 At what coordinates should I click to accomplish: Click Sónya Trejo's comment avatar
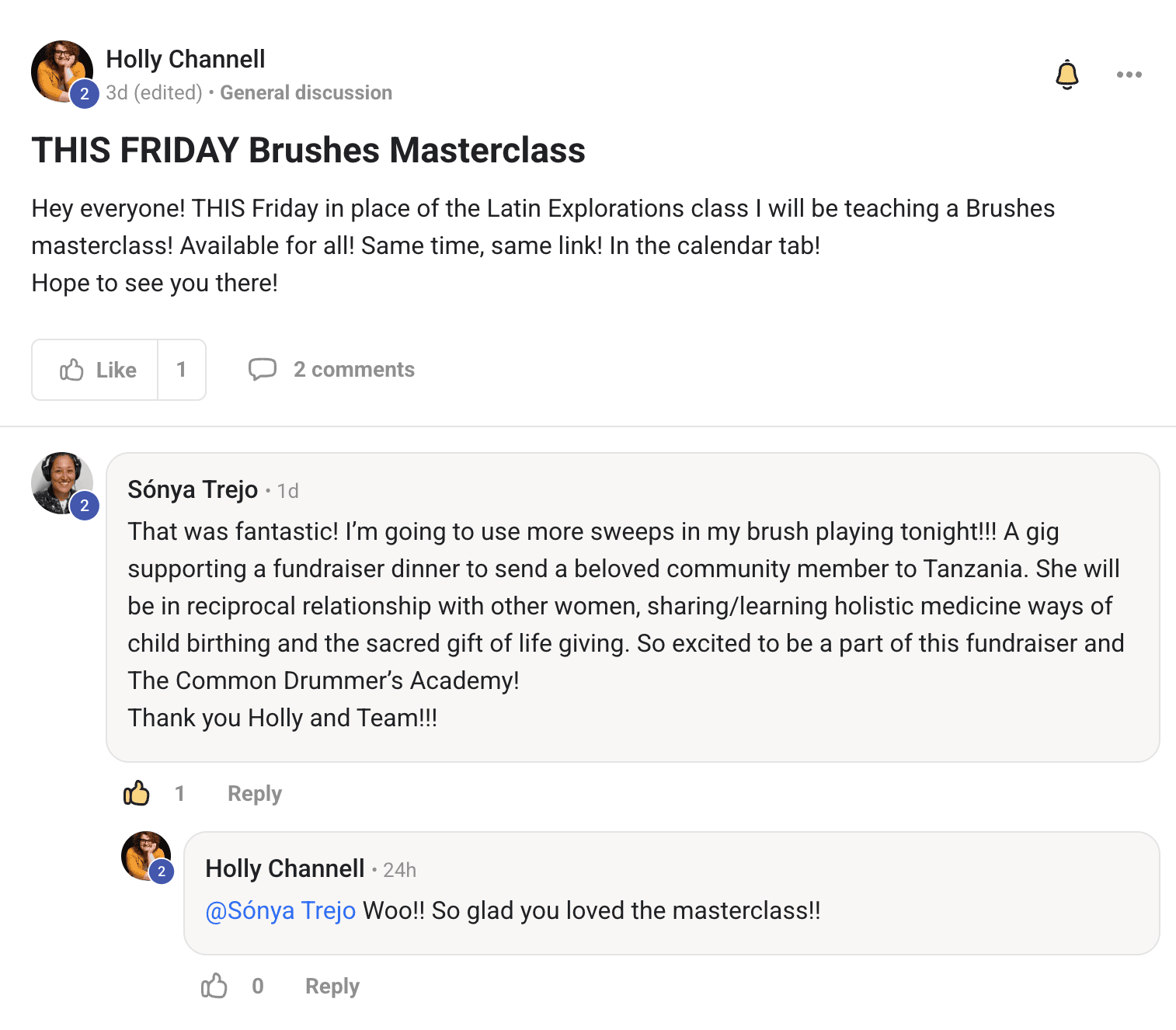click(x=59, y=482)
